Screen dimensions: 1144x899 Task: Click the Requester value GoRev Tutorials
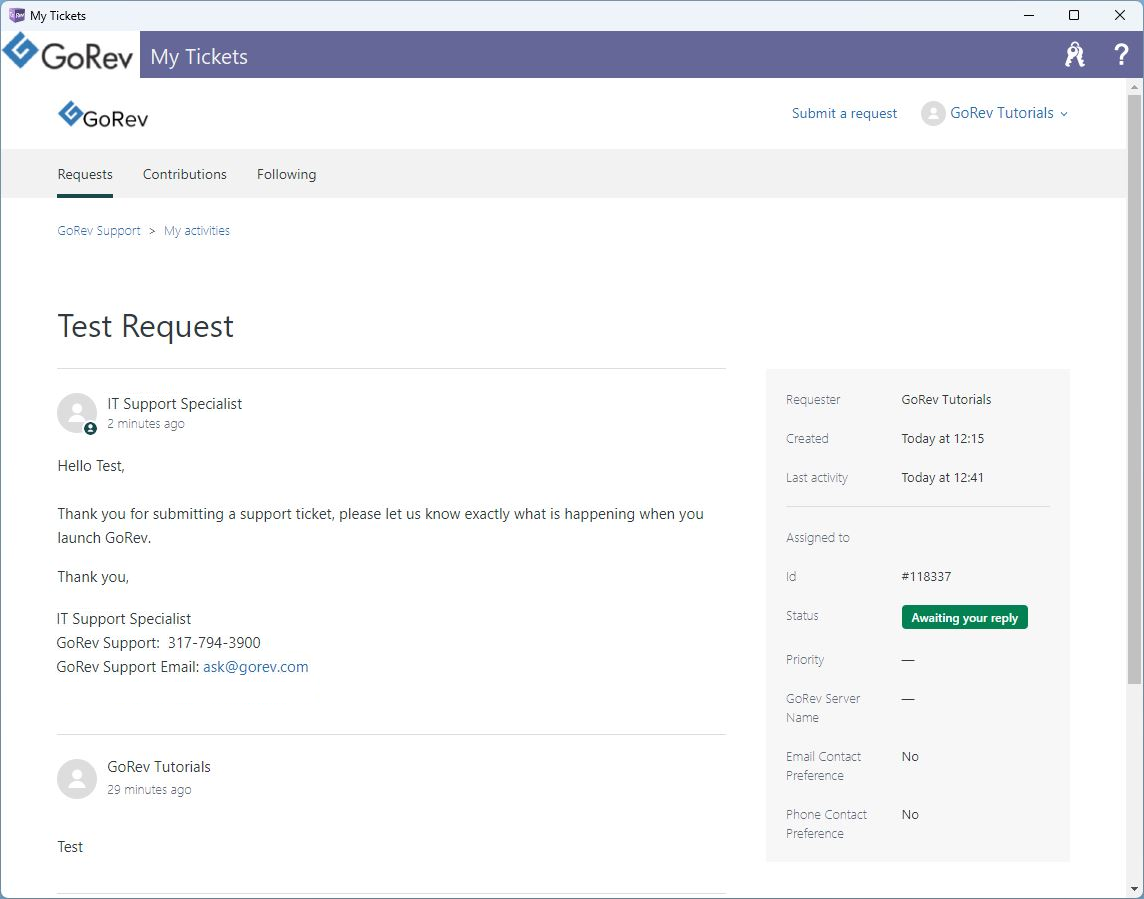946,400
